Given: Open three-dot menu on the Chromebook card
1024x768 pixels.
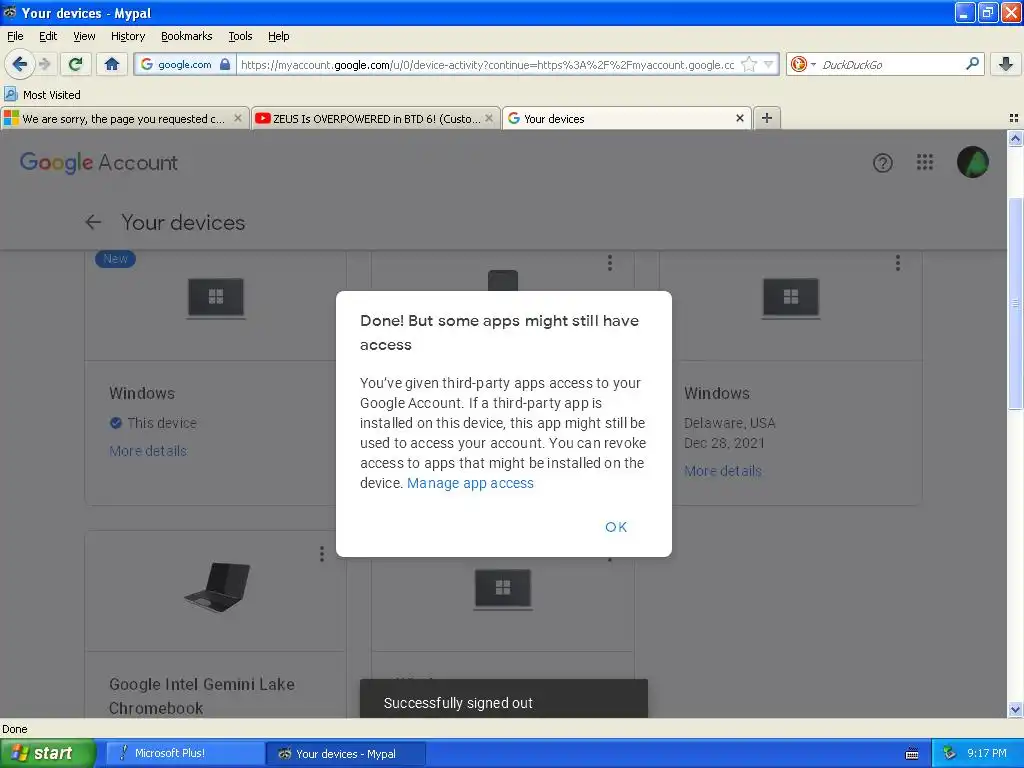Looking at the screenshot, I should pos(321,554).
